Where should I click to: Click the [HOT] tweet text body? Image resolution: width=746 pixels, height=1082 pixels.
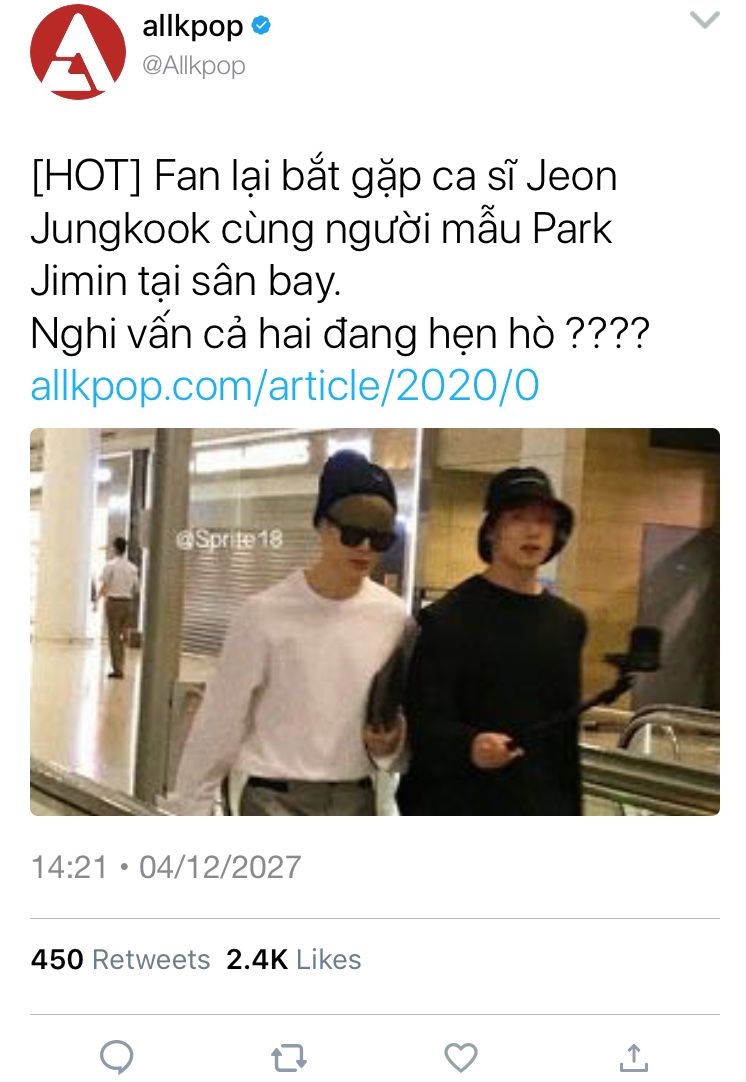coord(340,255)
